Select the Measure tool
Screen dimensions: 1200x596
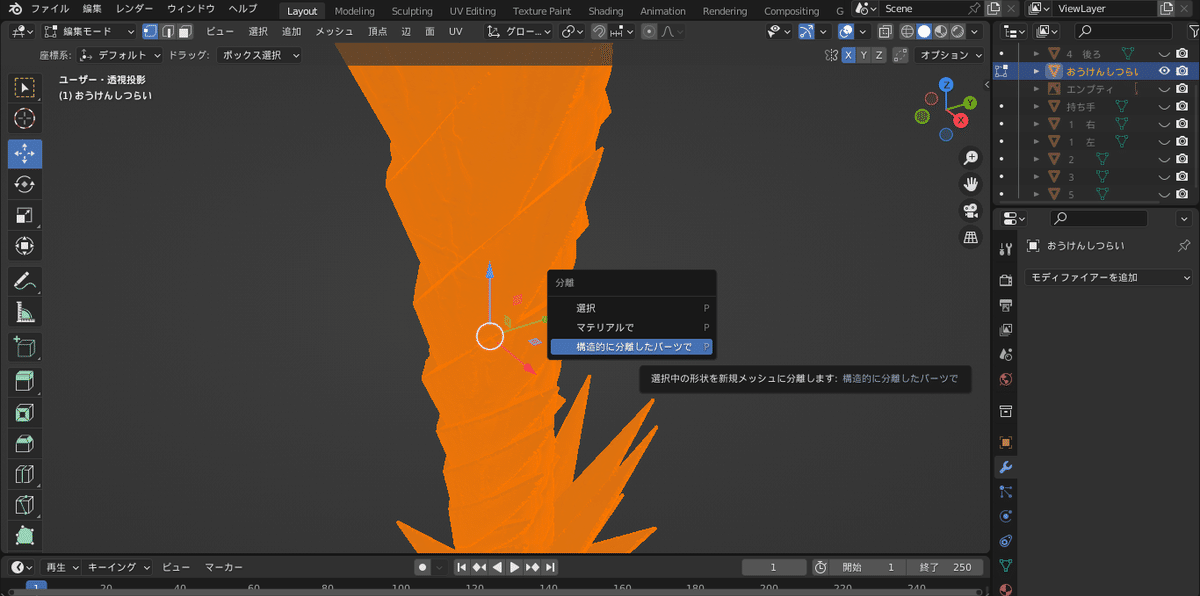pos(25,312)
